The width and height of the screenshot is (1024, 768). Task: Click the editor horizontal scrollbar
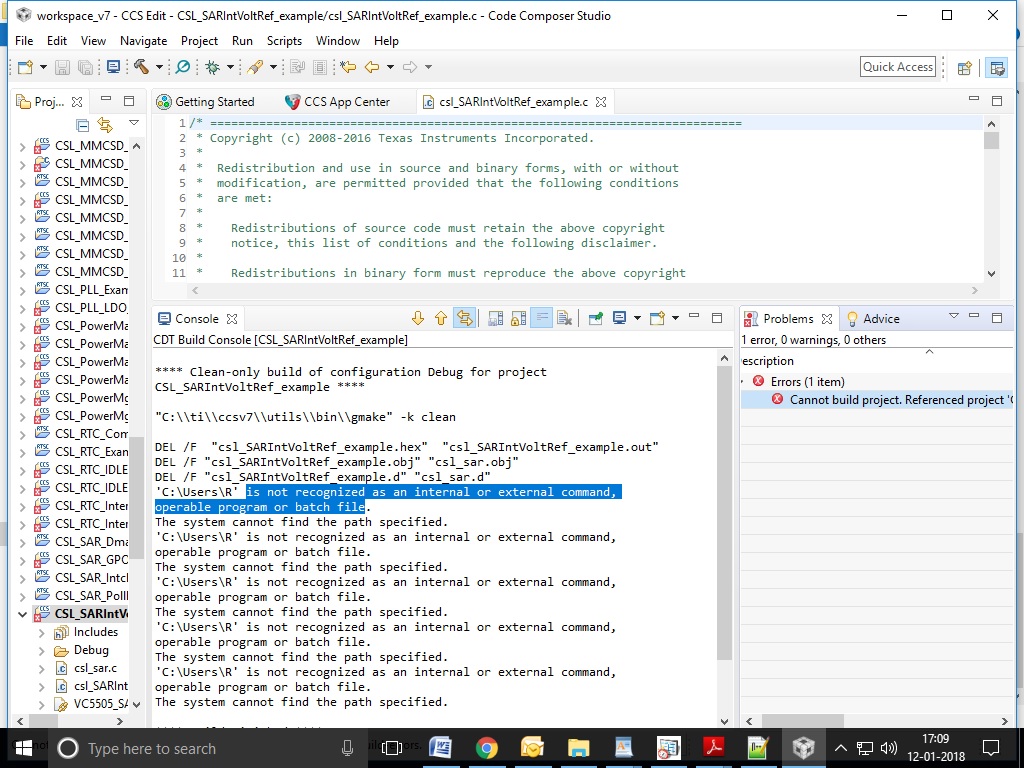584,290
